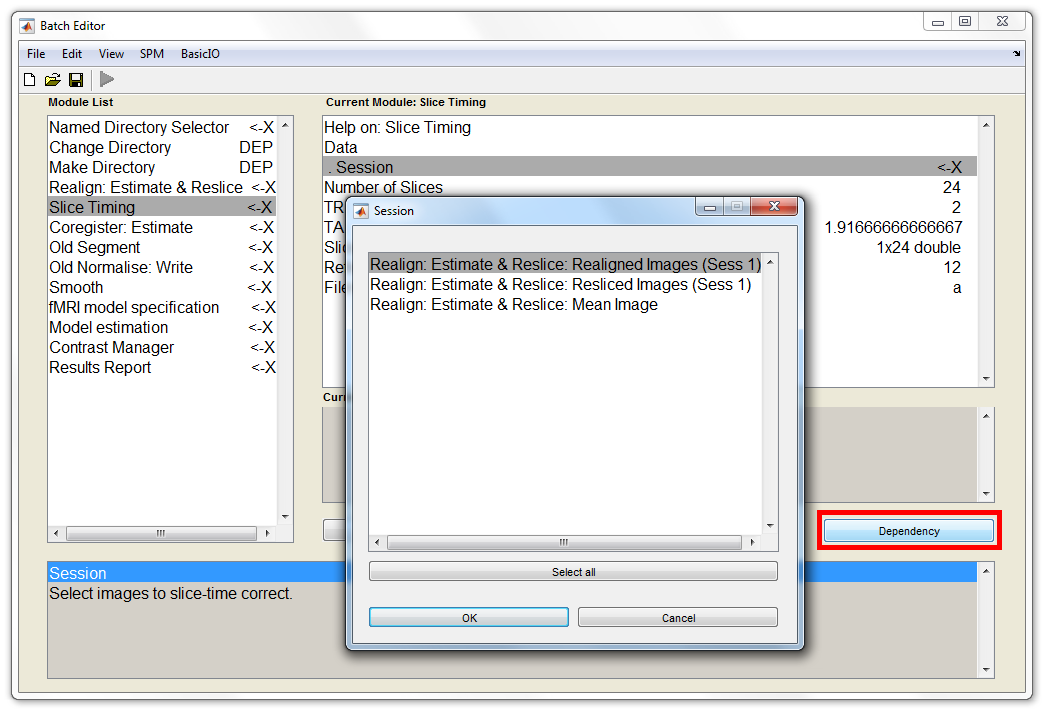Screen dimensions: 1047x713
Task: Open the SPM menu
Action: (x=152, y=54)
